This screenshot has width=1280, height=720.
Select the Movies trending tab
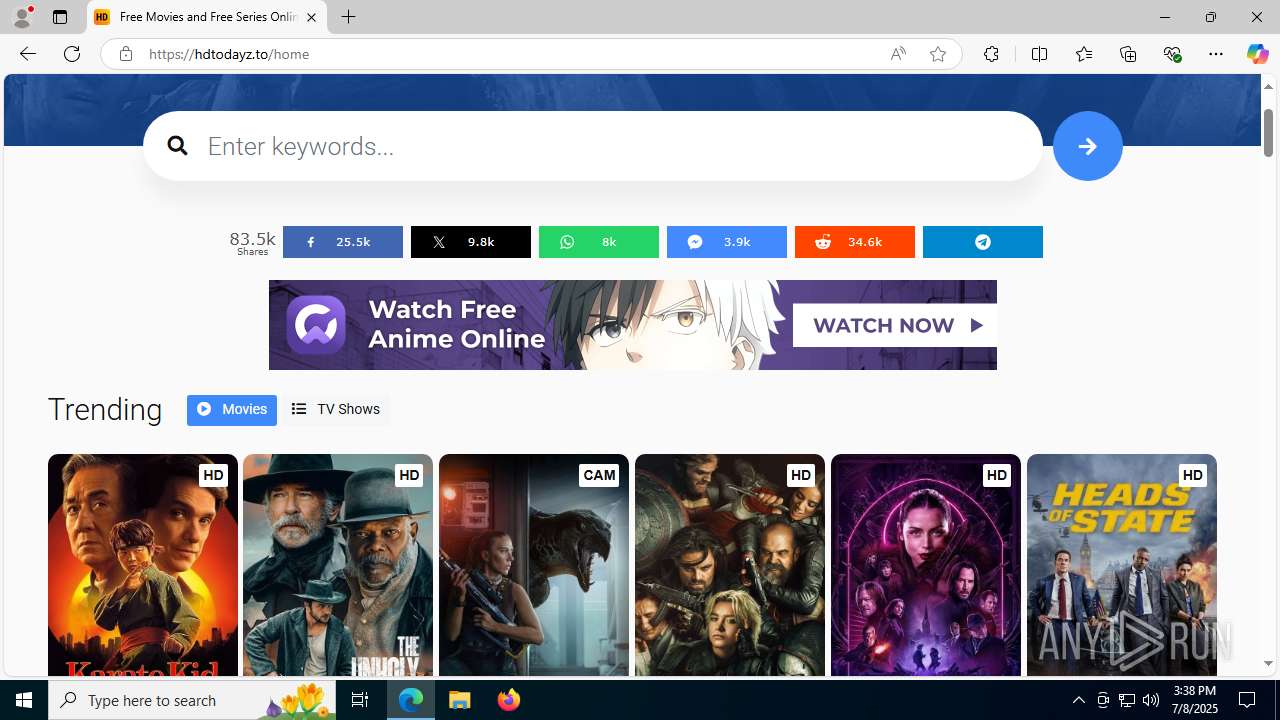232,410
